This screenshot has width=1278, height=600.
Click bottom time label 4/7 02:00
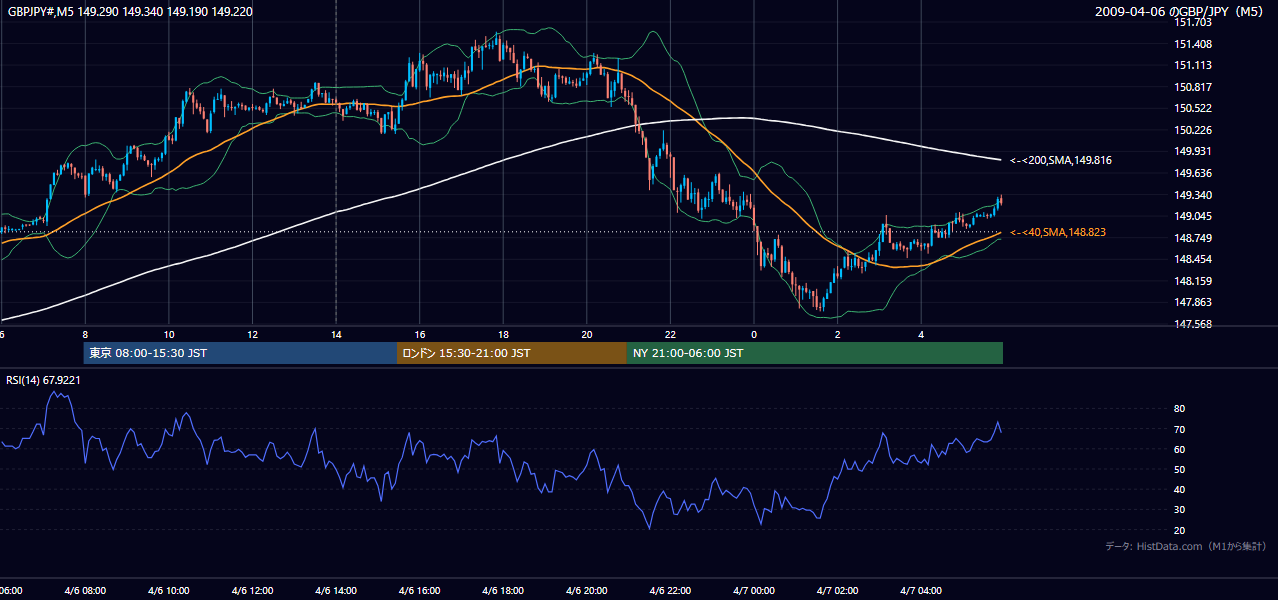click(838, 590)
